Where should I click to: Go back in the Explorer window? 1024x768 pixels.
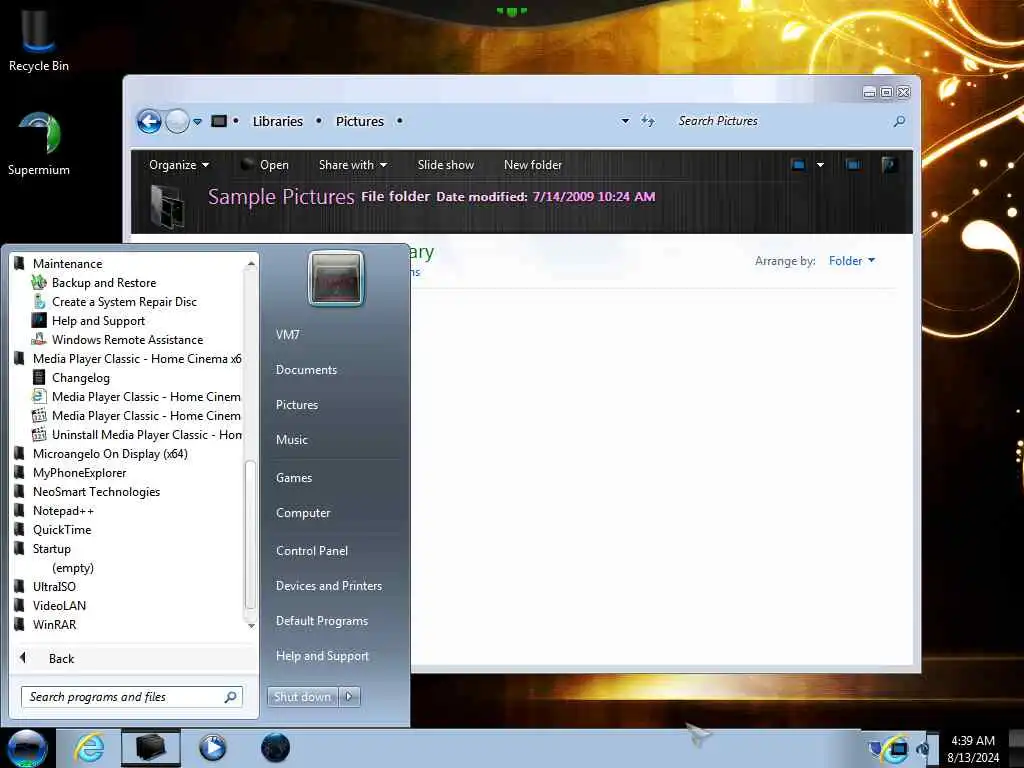pyautogui.click(x=149, y=121)
